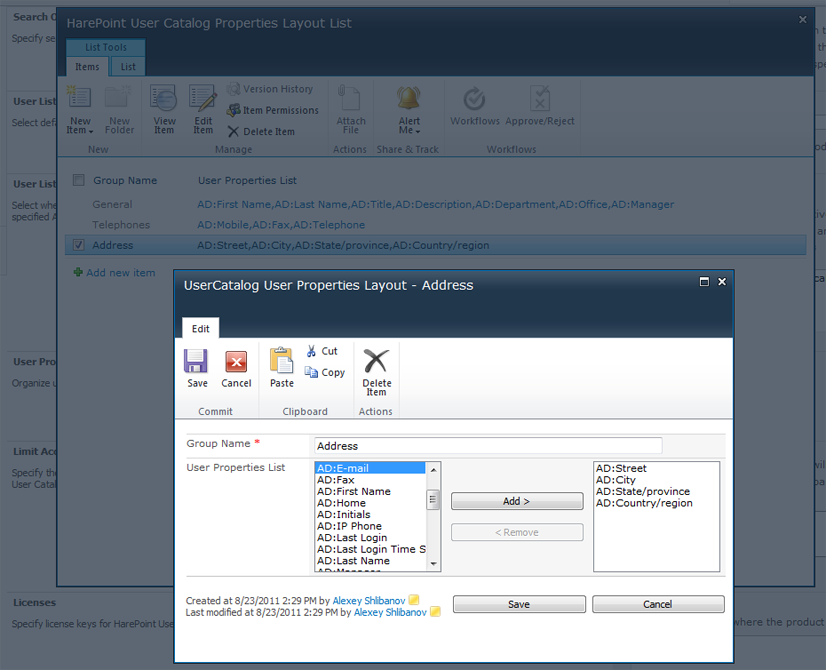
Task: Select AD:Last Name in available properties
Action: pyautogui.click(x=370, y=561)
